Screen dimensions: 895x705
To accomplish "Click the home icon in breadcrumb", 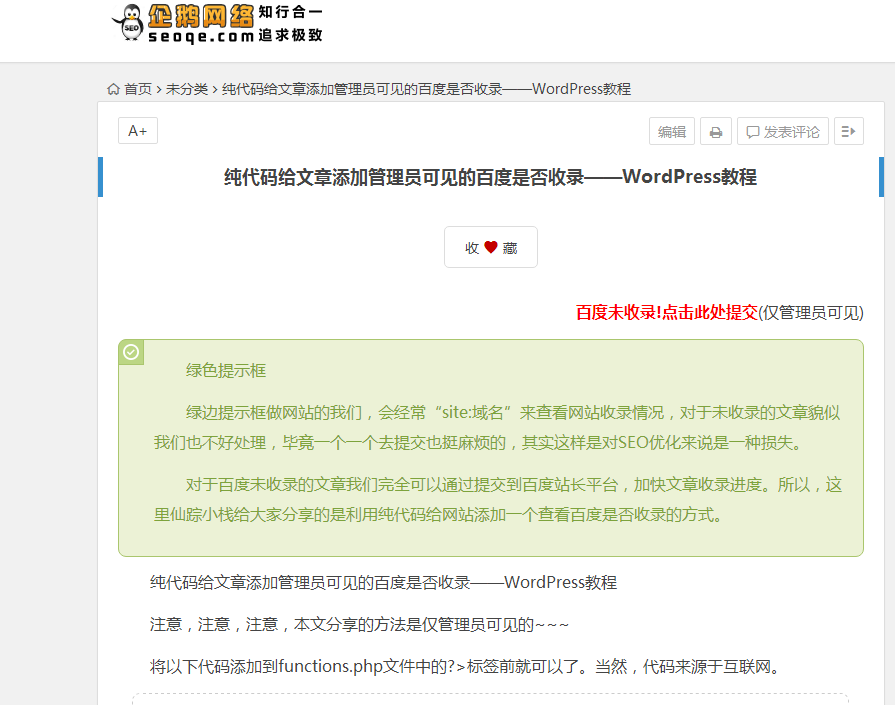I will 114,89.
